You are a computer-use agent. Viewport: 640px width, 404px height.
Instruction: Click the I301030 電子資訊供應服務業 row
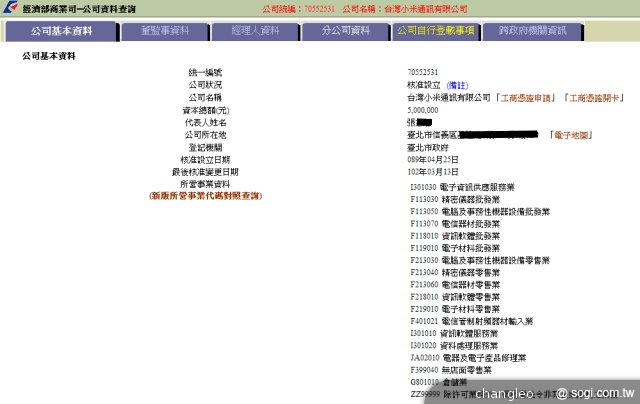pyautogui.click(x=462, y=187)
